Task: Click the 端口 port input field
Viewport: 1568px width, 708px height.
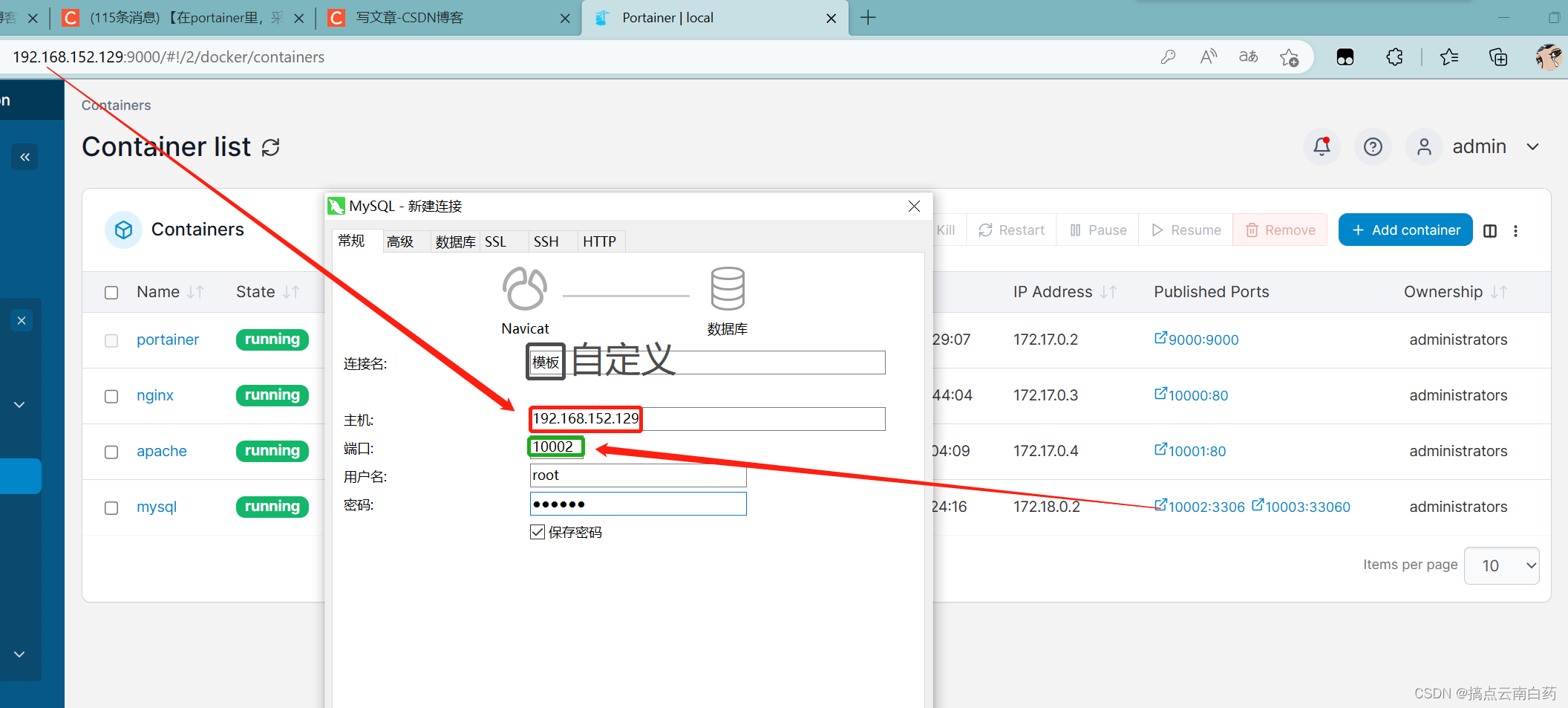Action: pos(556,447)
